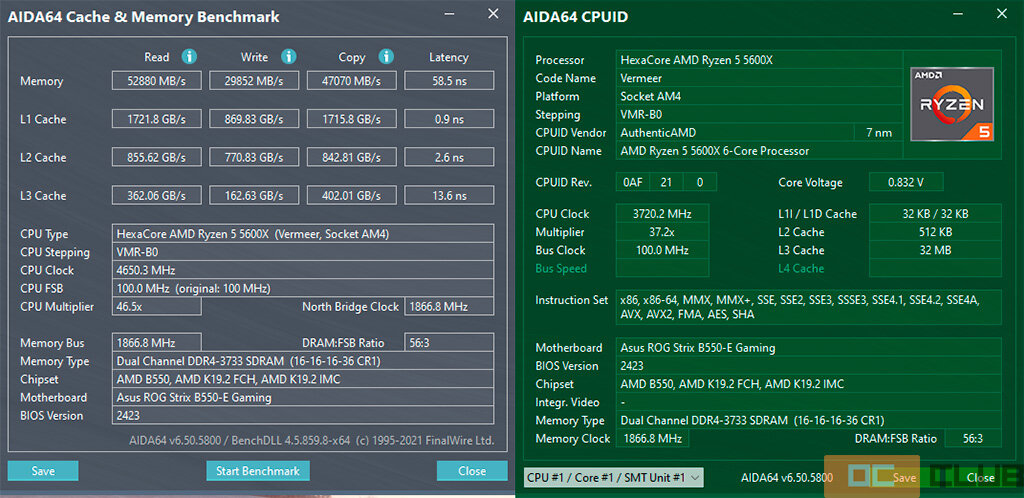
Task: Click the AMD Ryzen 5 logo badge
Action: (952, 104)
